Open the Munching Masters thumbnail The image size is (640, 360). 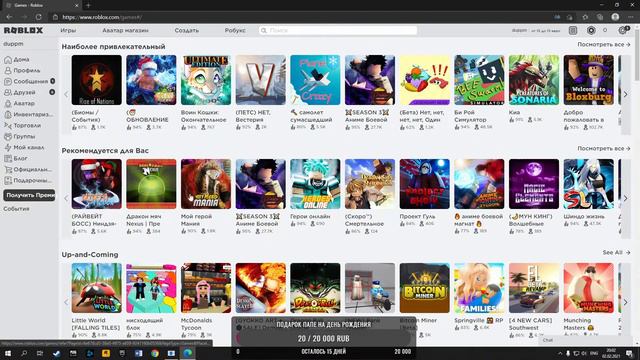click(x=589, y=288)
